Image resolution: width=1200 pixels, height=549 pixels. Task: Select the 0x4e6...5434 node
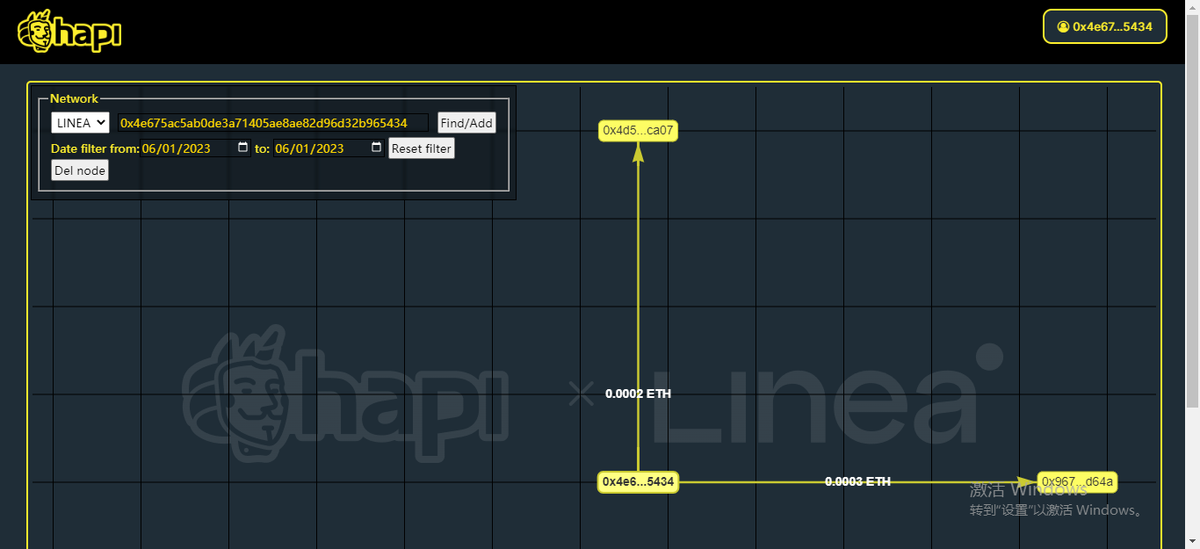638,482
